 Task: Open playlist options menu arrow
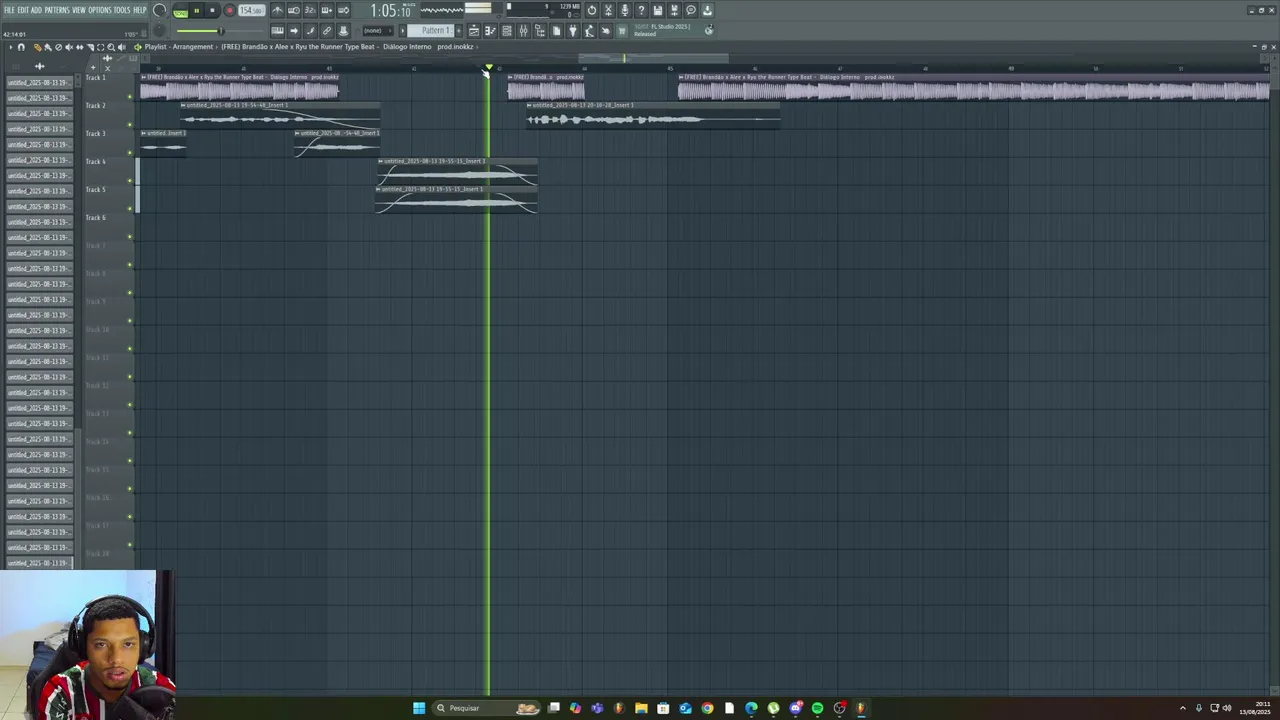pyautogui.click(x=9, y=47)
